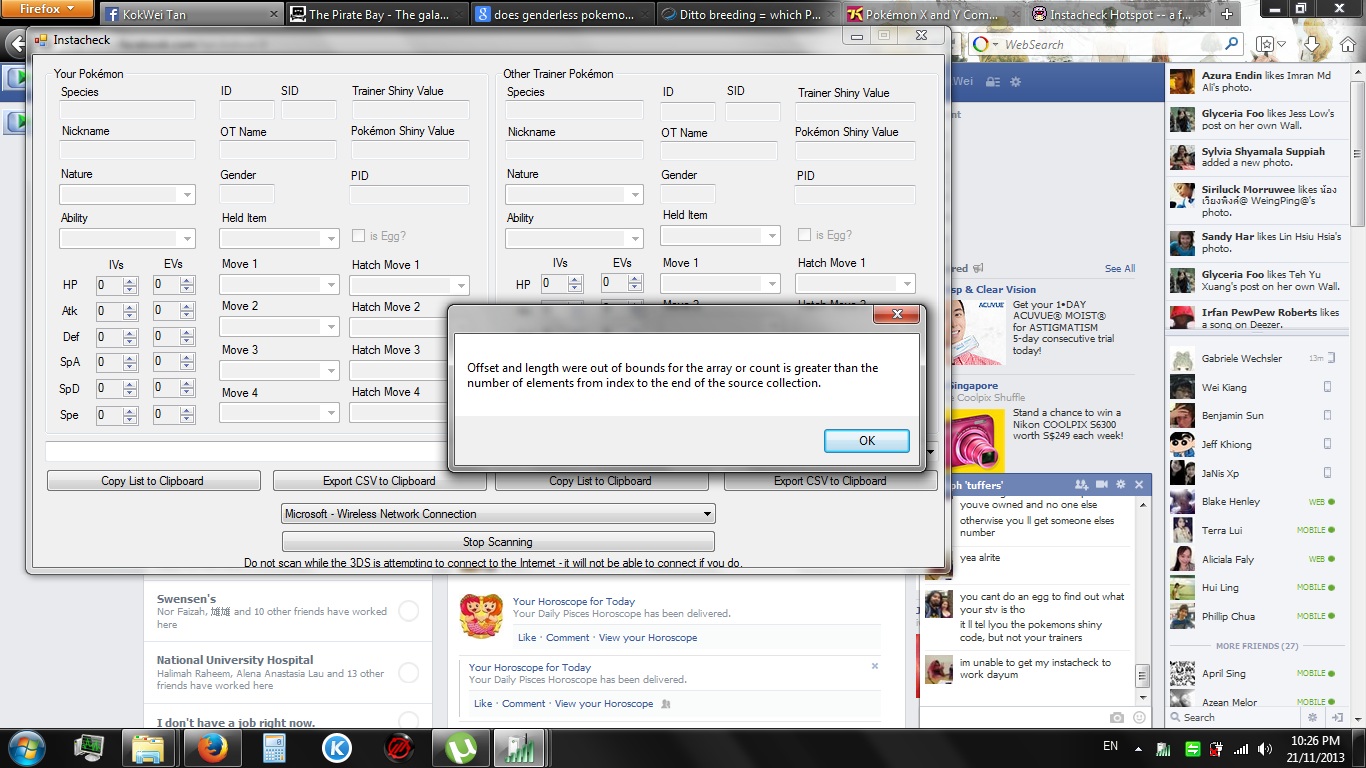The width and height of the screenshot is (1366, 768).
Task: Switch to Pokémon X and Y Com... tab
Action: [x=932, y=14]
